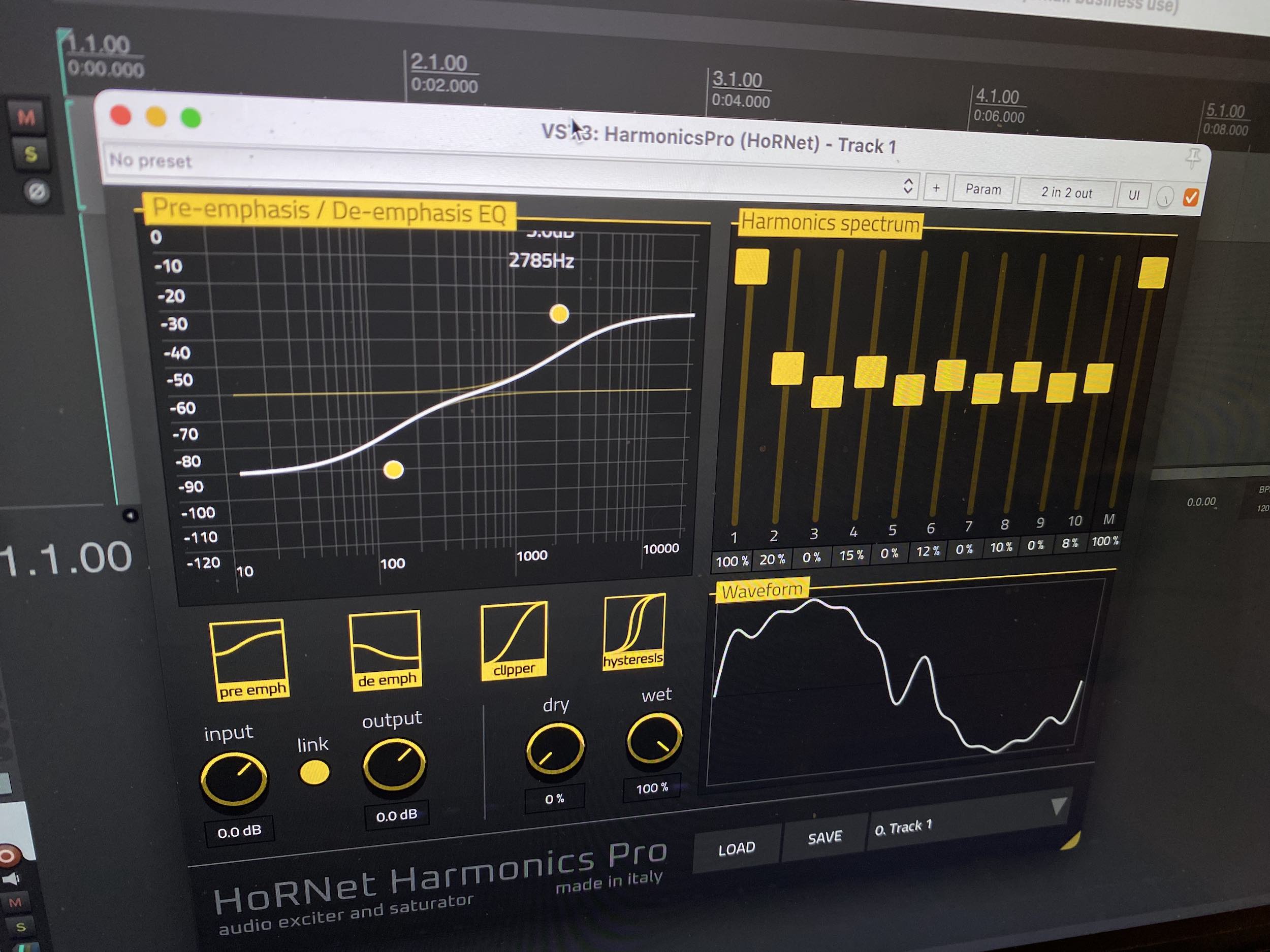Viewport: 1270px width, 952px height.
Task: Click the 20 % value under harmonic 2
Action: (x=772, y=560)
